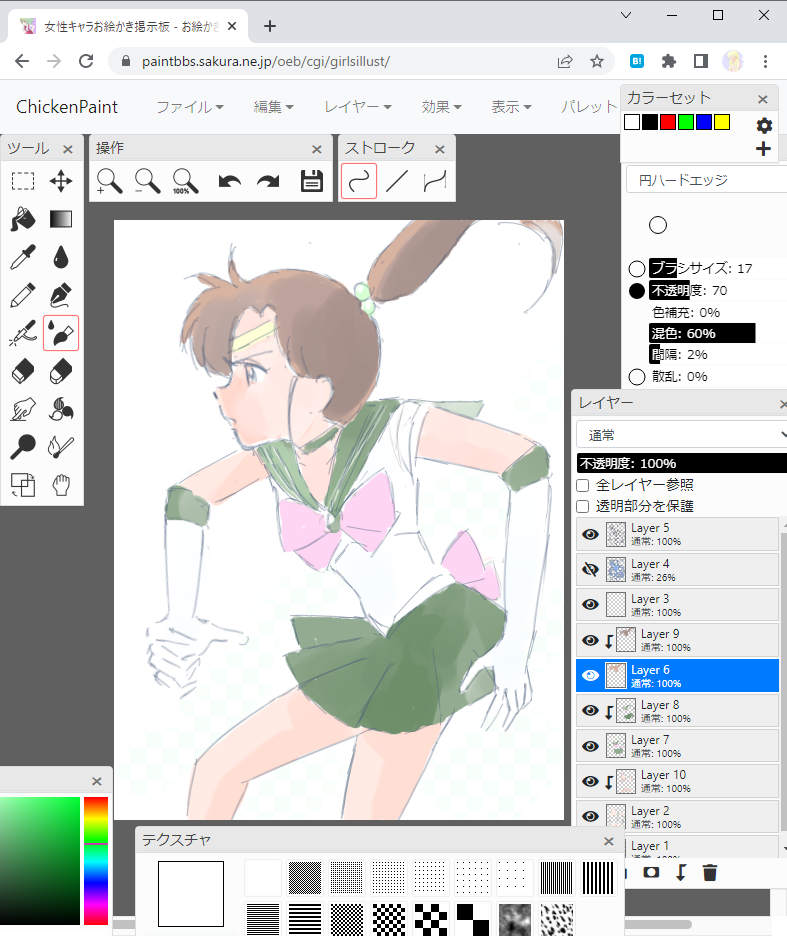Select the pencil tool
787x936 pixels.
[23, 295]
